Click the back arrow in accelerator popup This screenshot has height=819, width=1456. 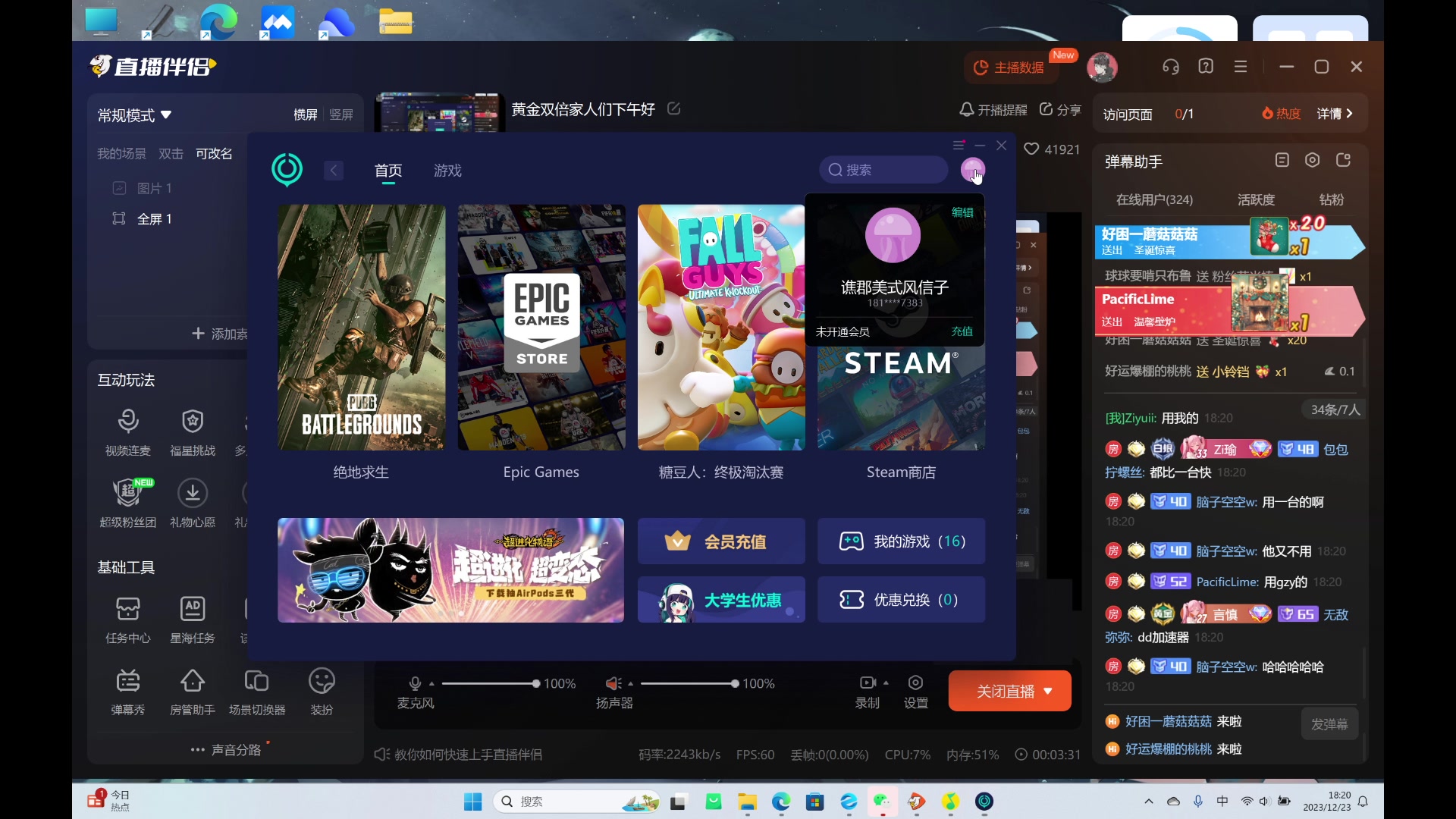[334, 171]
